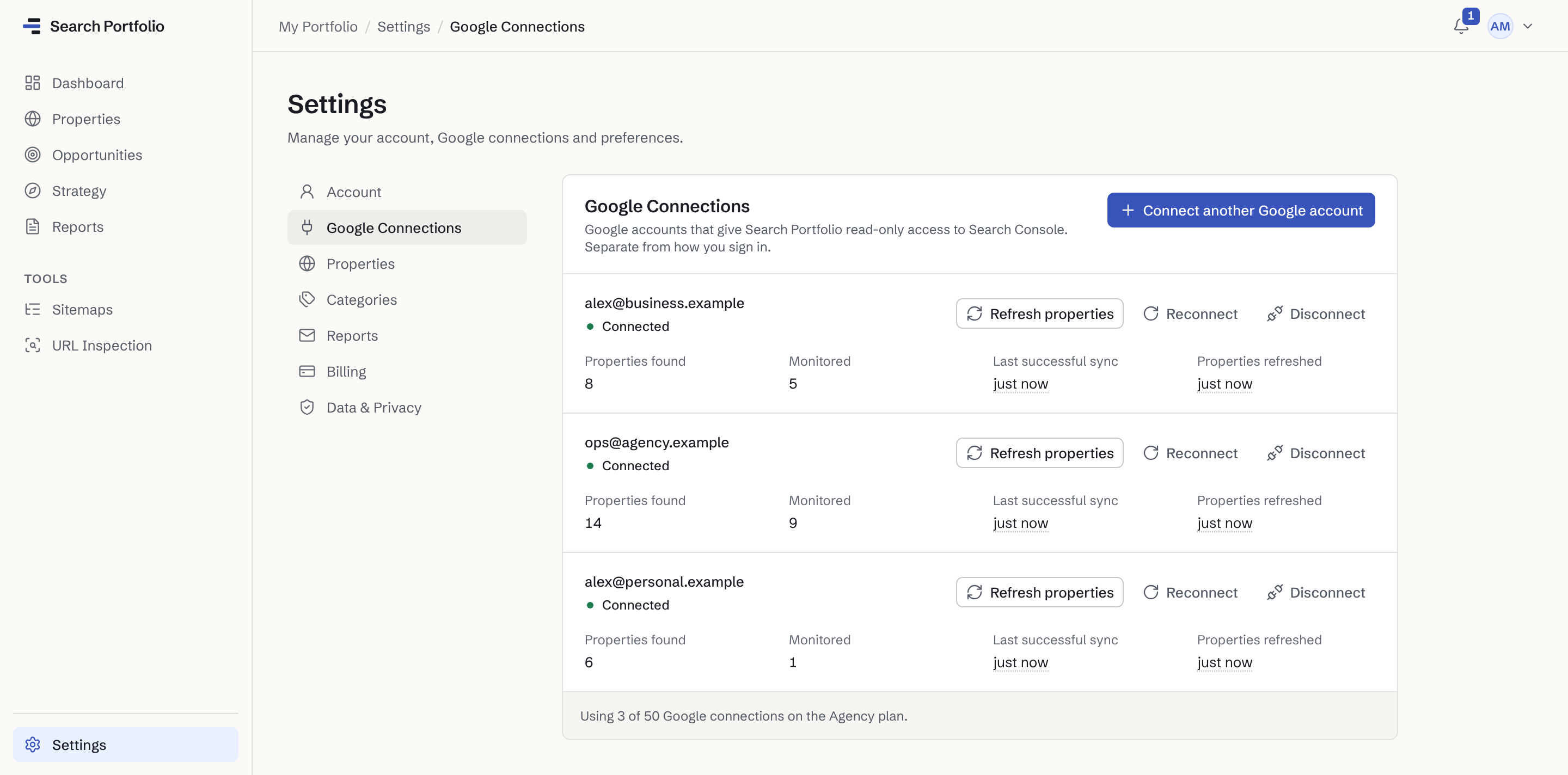Open the Strategy page
Viewport: 1568px width, 775px height.
click(x=125, y=190)
